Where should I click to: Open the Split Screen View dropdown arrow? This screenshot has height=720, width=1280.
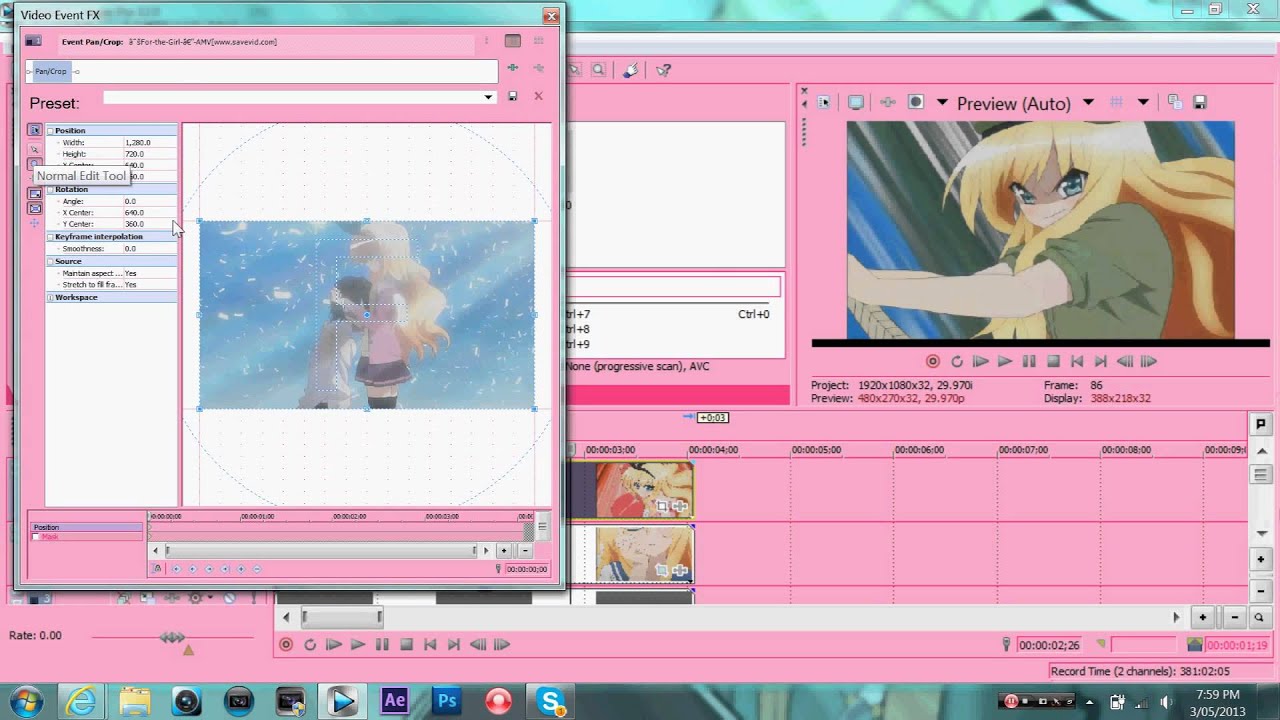[x=942, y=102]
